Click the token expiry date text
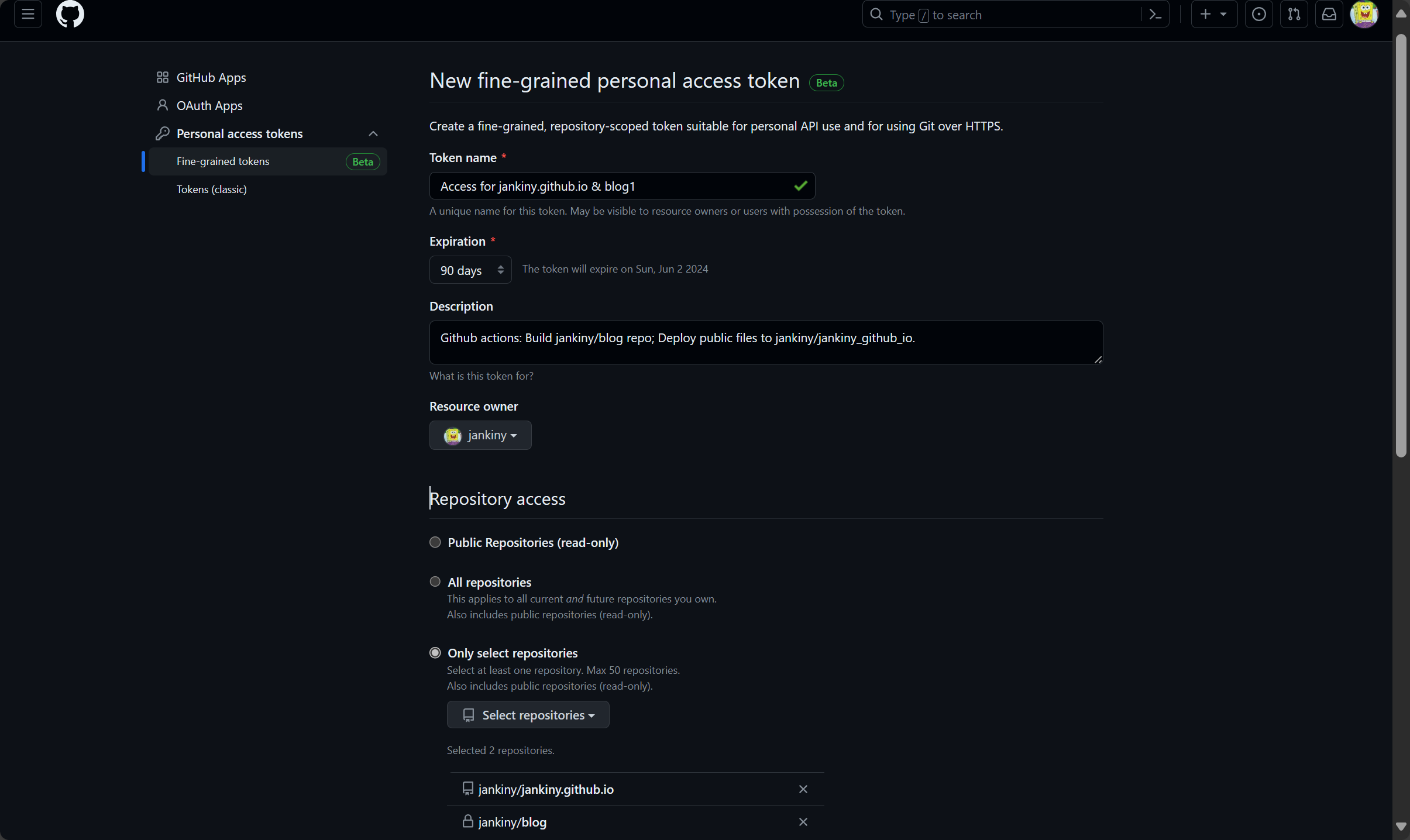This screenshot has height=840, width=1410. [x=615, y=269]
